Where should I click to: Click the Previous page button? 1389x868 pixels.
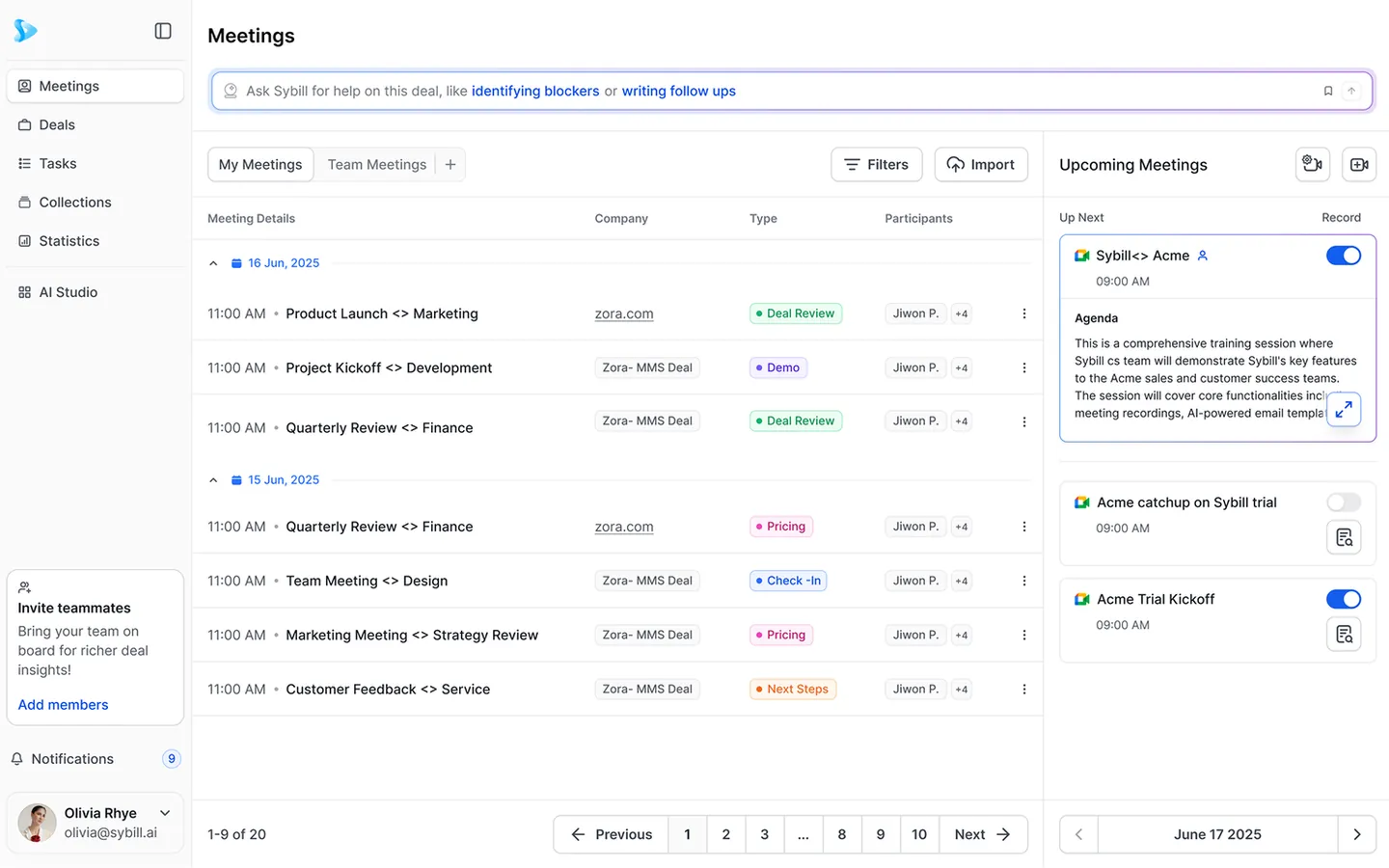[612, 834]
